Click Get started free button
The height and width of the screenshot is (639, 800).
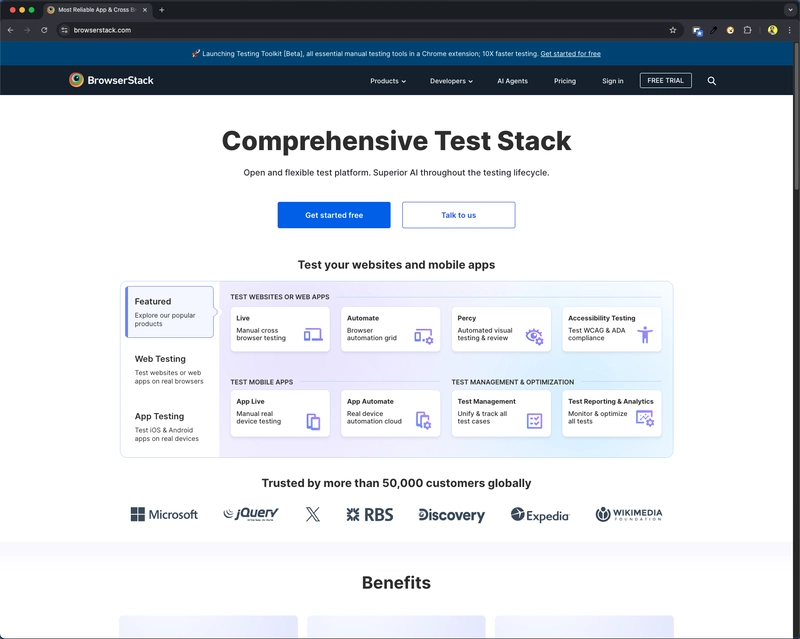click(x=334, y=215)
